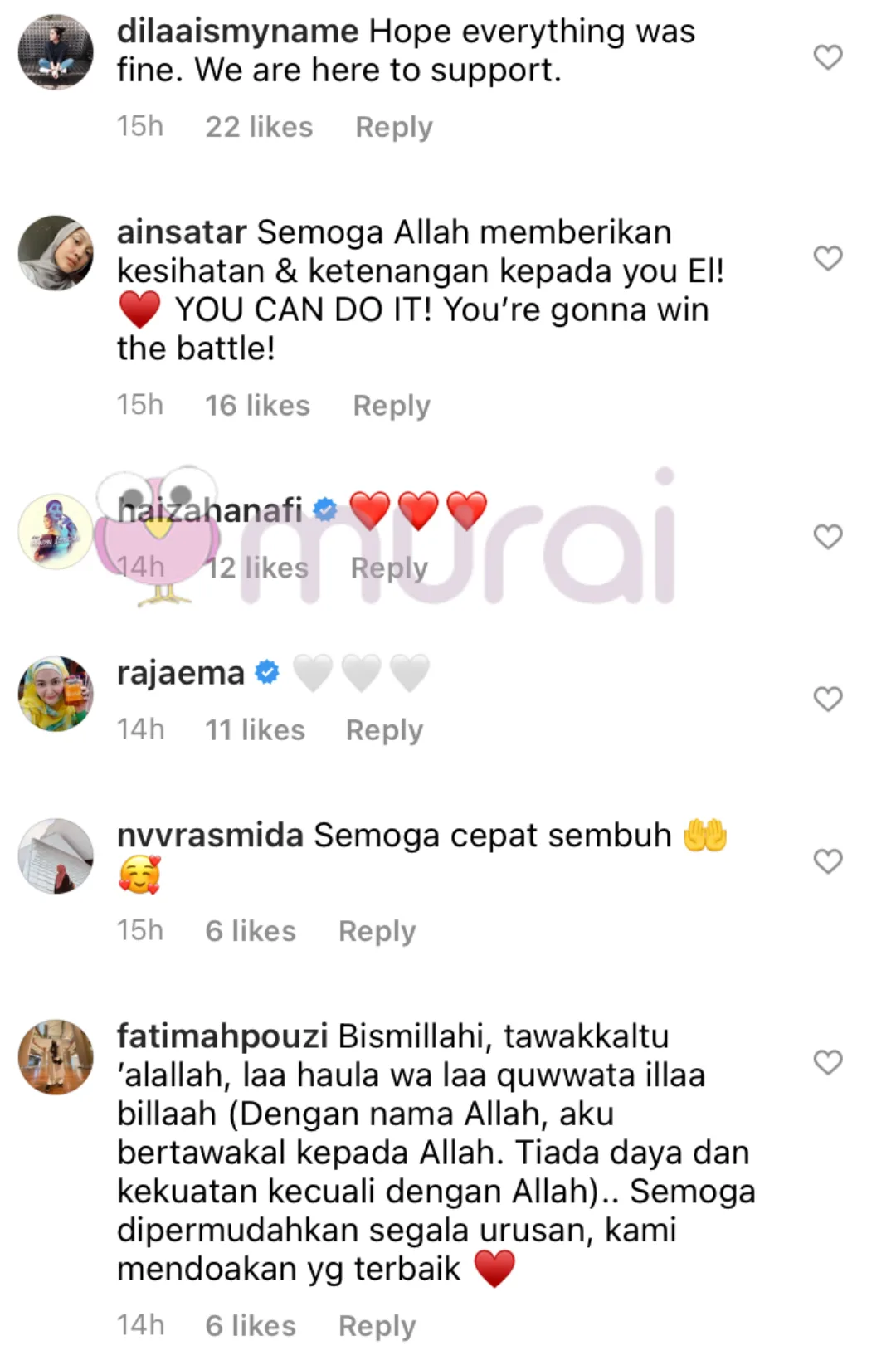Tap heart icon next to fatimahpouzi's comment
The width and height of the screenshot is (896, 1365).
[x=827, y=1062]
